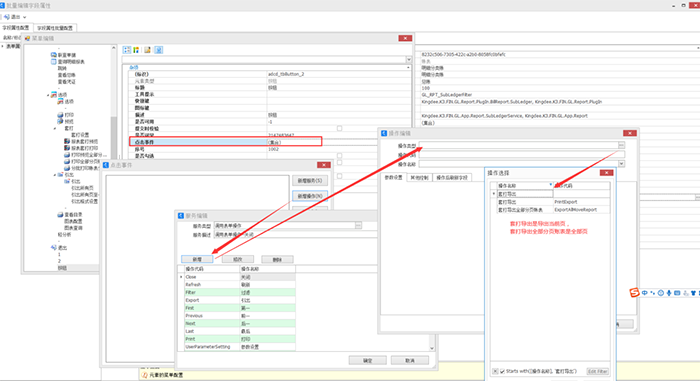Viewport: 700px width, 381px height.
Task: Click into 操作类型 input field
Action: coord(518,145)
